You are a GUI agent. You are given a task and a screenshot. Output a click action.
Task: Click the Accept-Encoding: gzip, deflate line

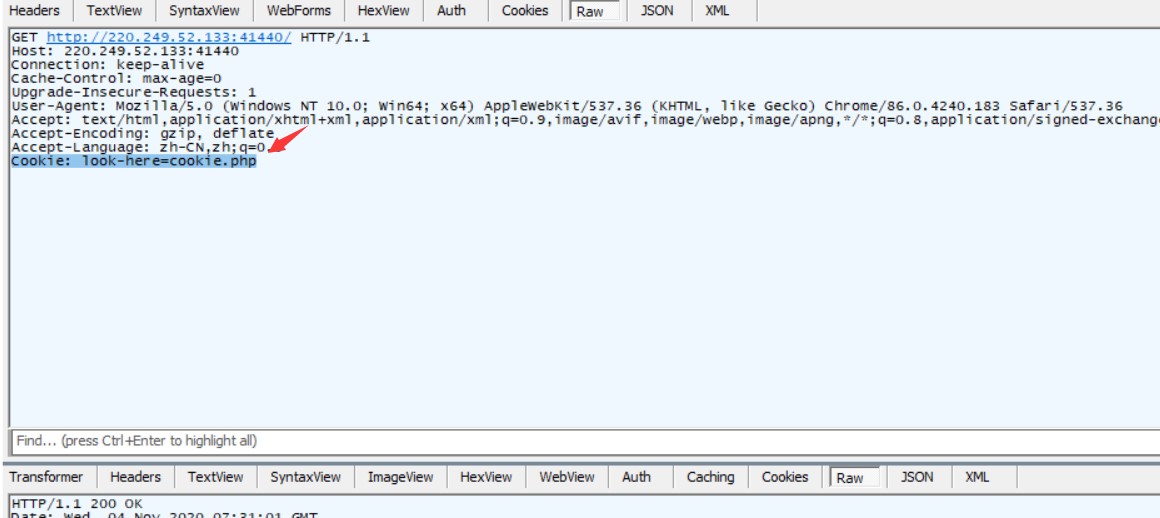pos(143,134)
